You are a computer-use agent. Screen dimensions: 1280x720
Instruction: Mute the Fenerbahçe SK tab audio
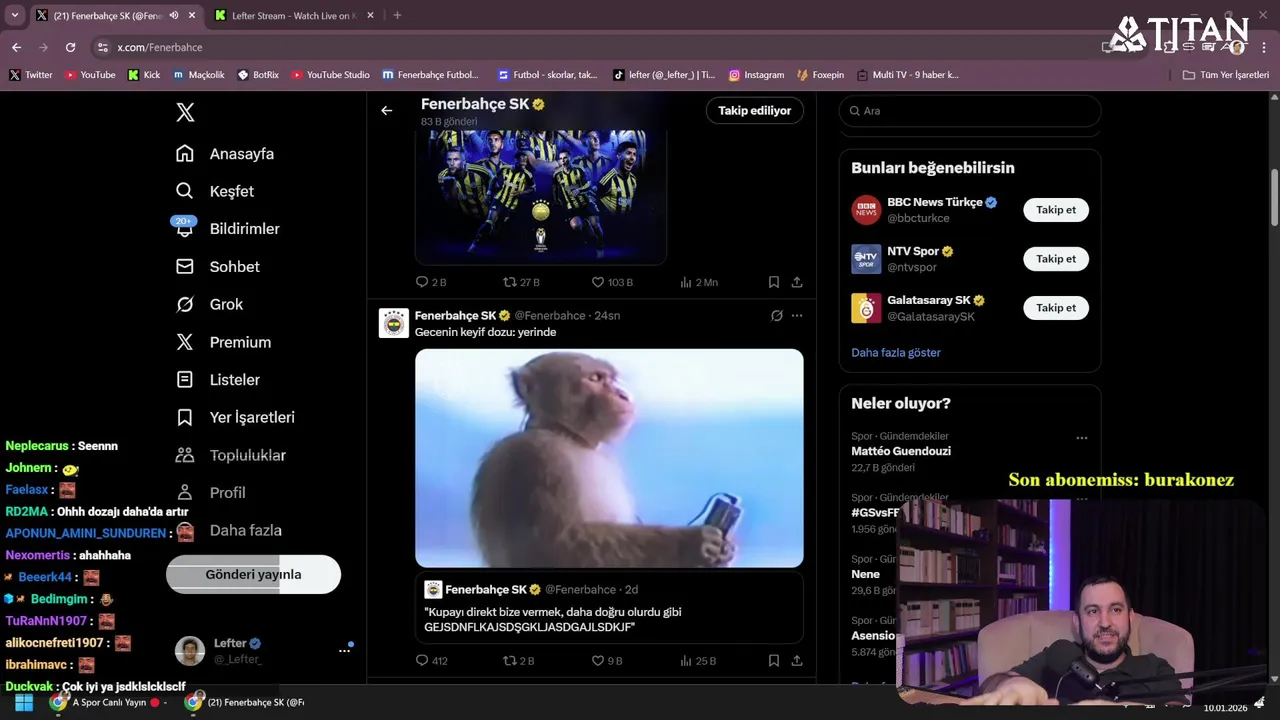click(174, 16)
